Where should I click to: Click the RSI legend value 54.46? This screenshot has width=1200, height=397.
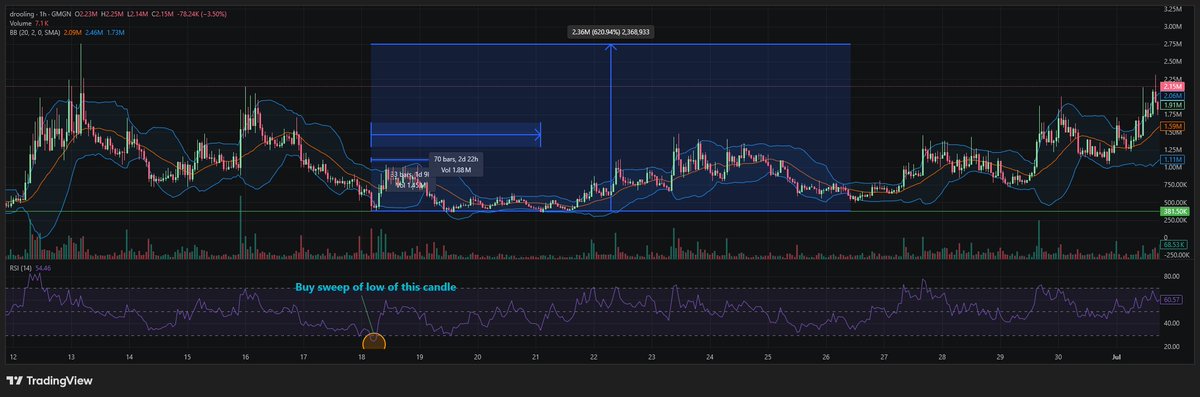pyautogui.click(x=44, y=268)
